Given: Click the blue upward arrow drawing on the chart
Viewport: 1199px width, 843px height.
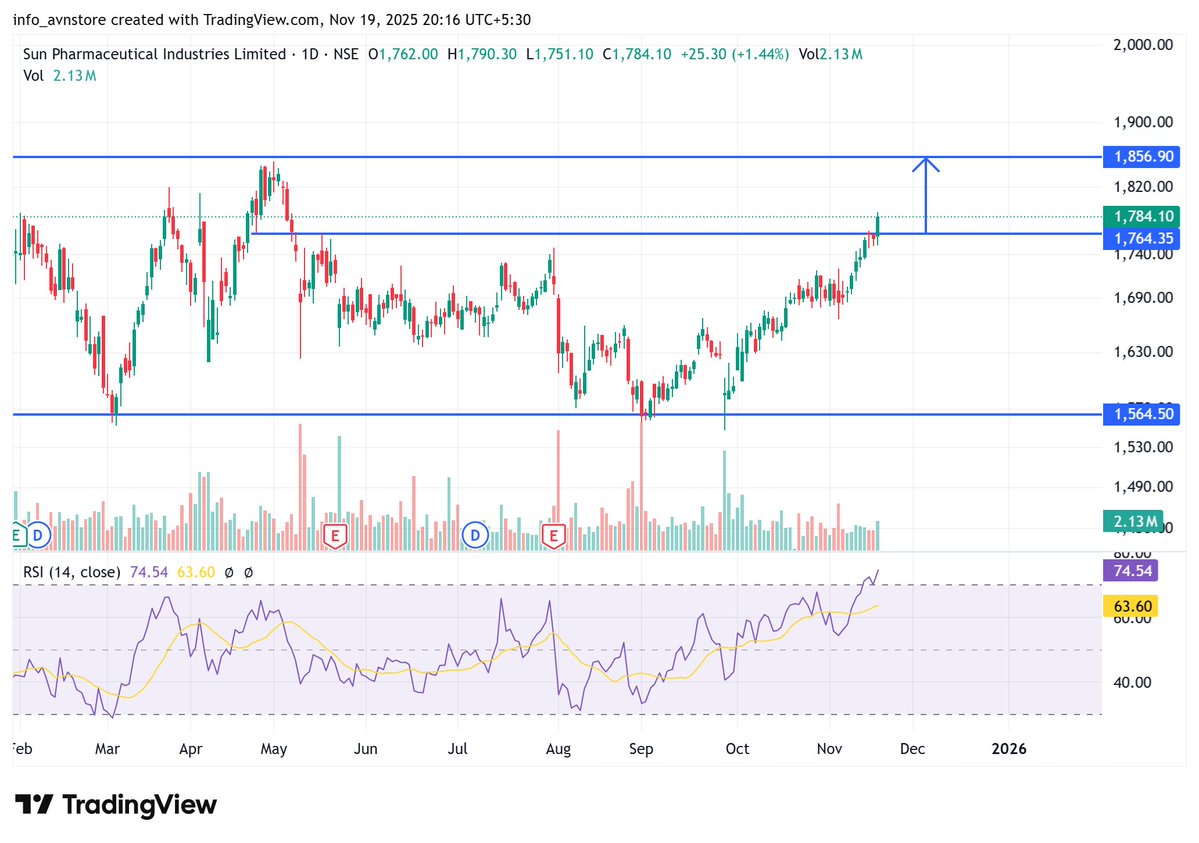Looking at the screenshot, I should click(x=927, y=195).
